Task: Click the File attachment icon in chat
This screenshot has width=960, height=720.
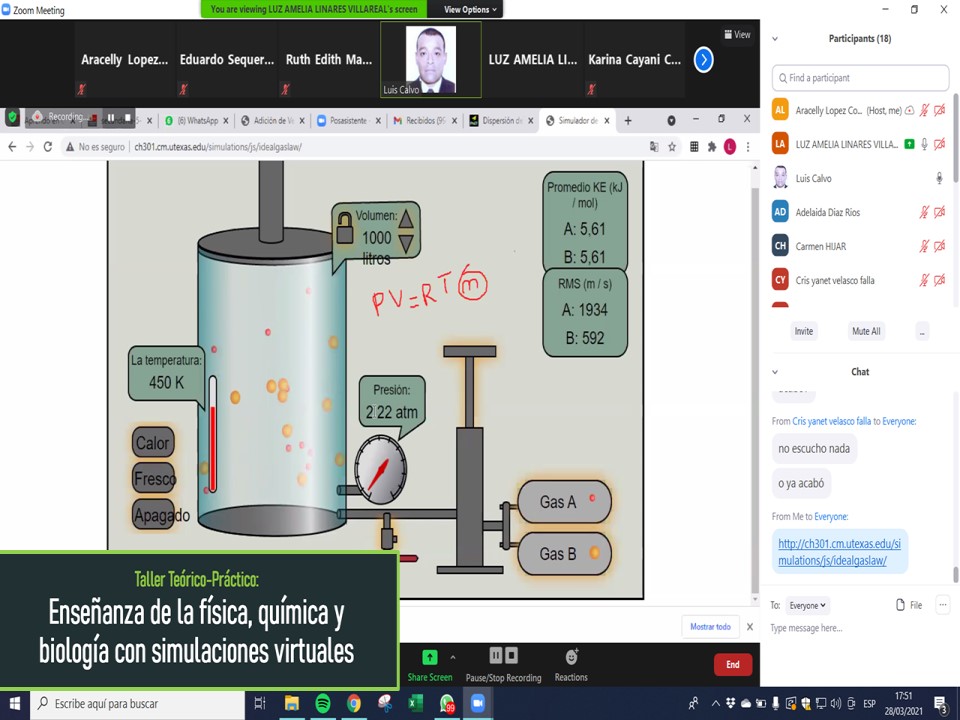Action: 901,605
